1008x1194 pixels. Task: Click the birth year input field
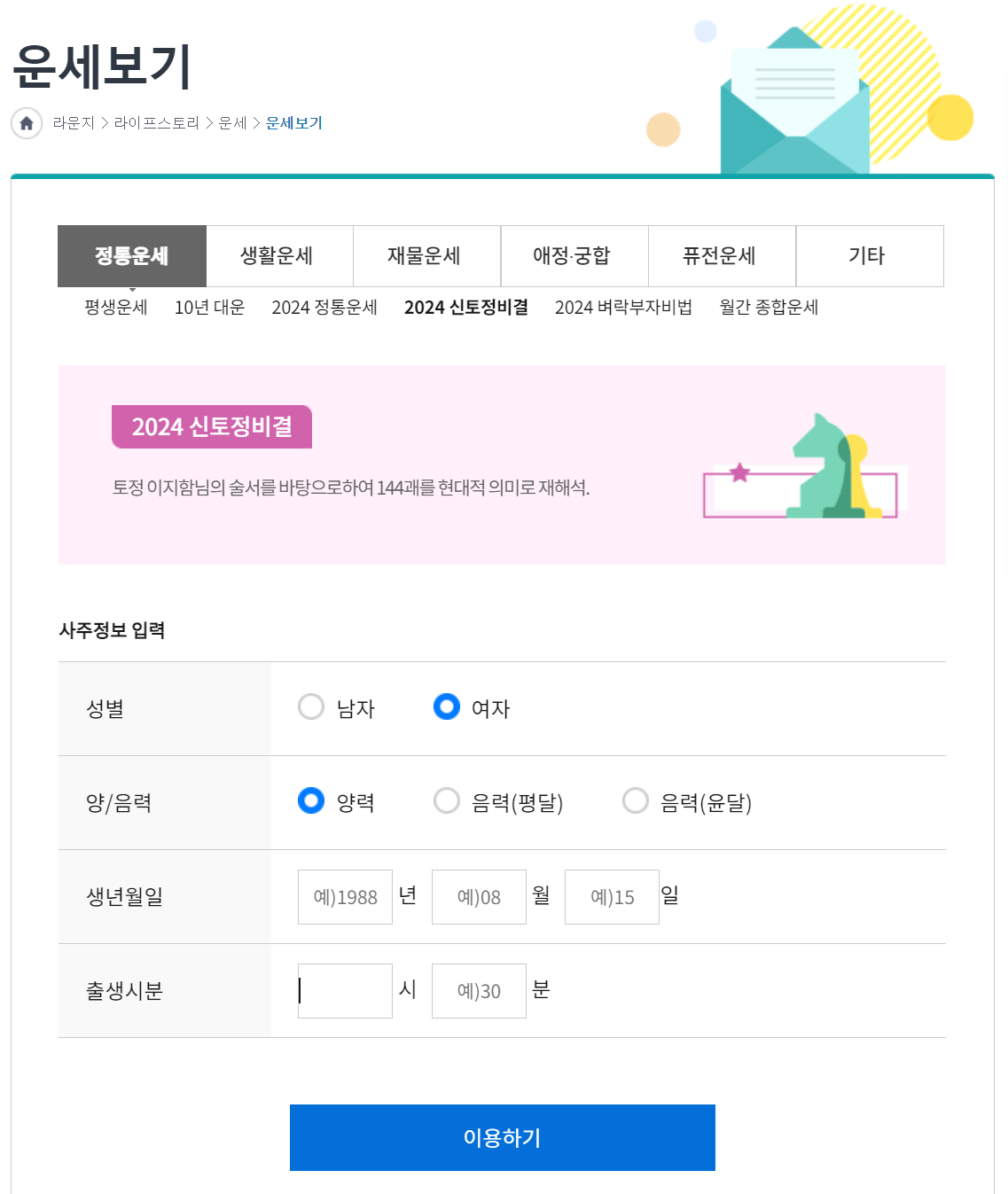[x=345, y=896]
